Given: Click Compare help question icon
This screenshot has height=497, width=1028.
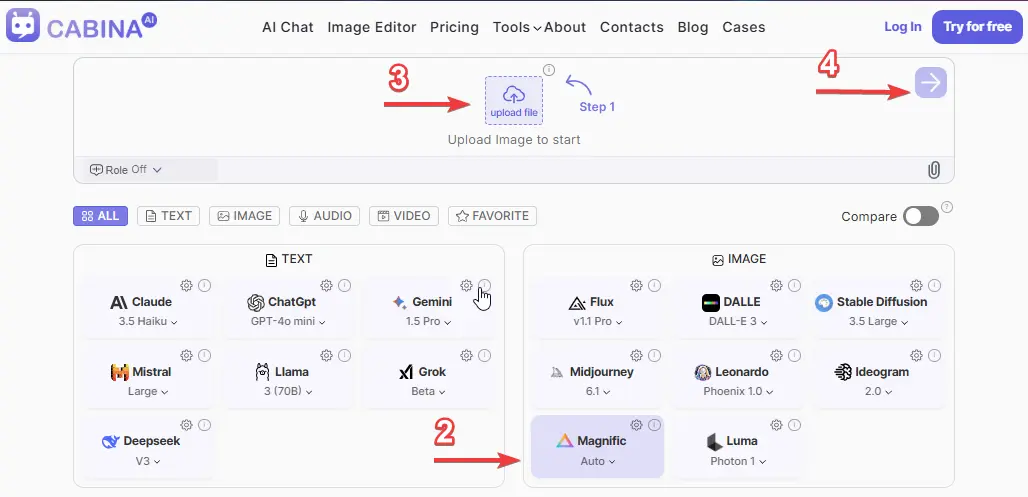Looking at the screenshot, I should coord(947,207).
